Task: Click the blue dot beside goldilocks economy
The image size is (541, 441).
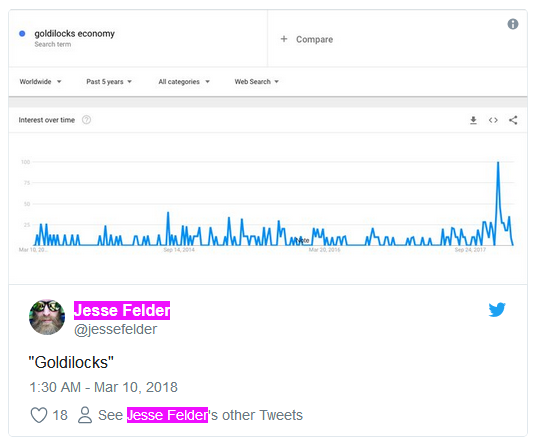Action: click(x=22, y=33)
